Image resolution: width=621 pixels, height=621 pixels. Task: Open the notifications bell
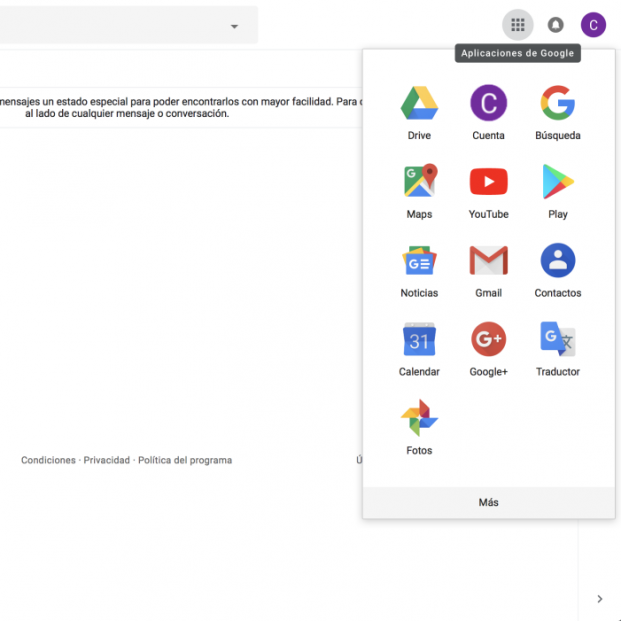point(556,25)
